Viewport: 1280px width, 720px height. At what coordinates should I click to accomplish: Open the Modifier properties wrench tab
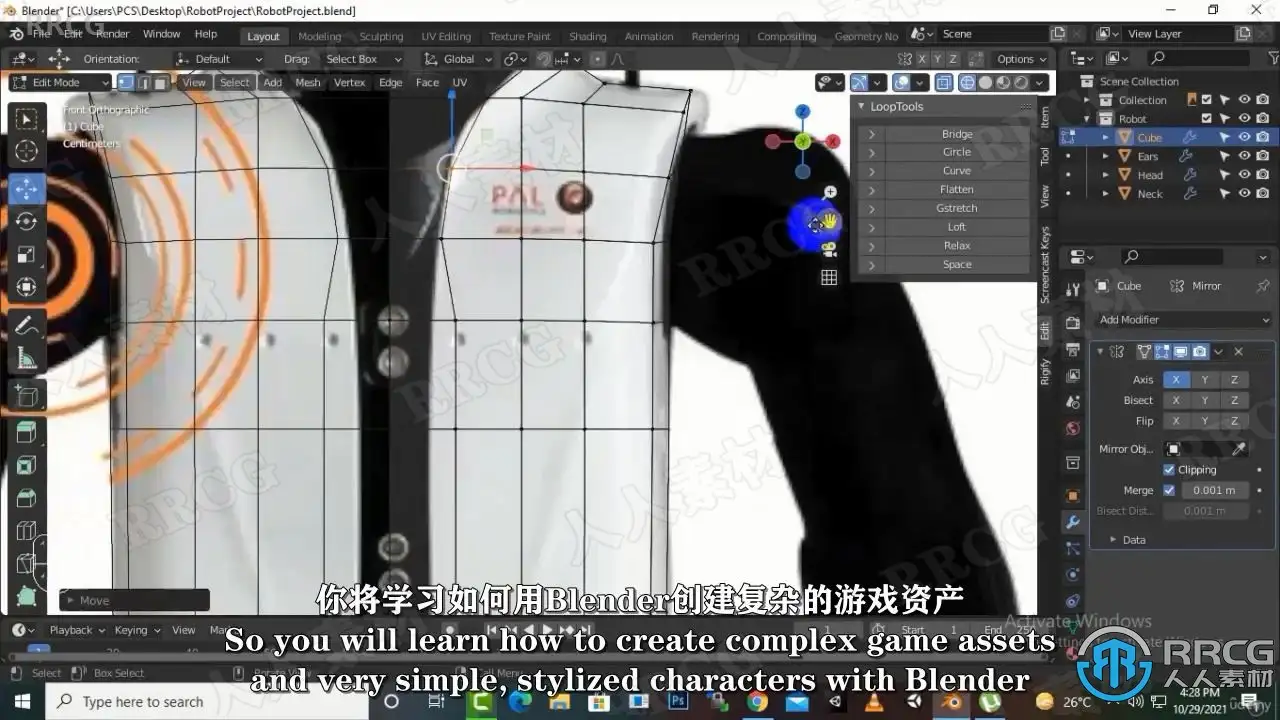1073,522
